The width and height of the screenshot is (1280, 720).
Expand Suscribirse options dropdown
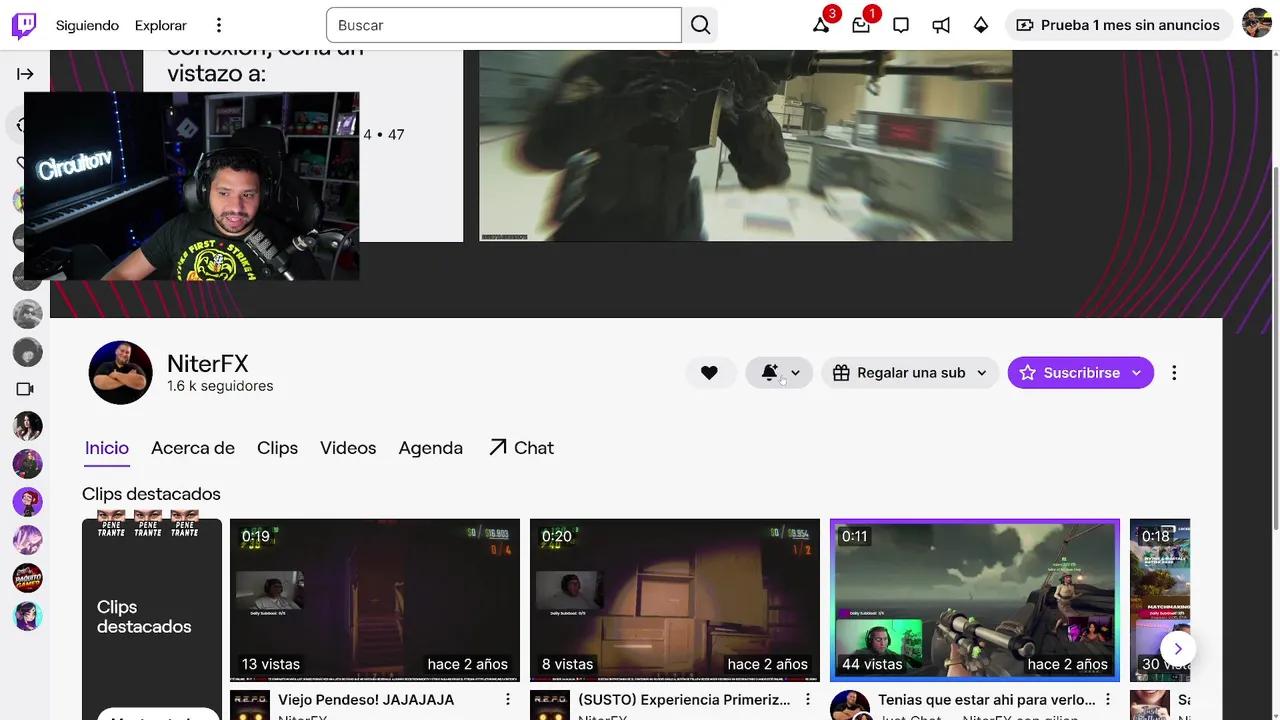coord(1137,373)
